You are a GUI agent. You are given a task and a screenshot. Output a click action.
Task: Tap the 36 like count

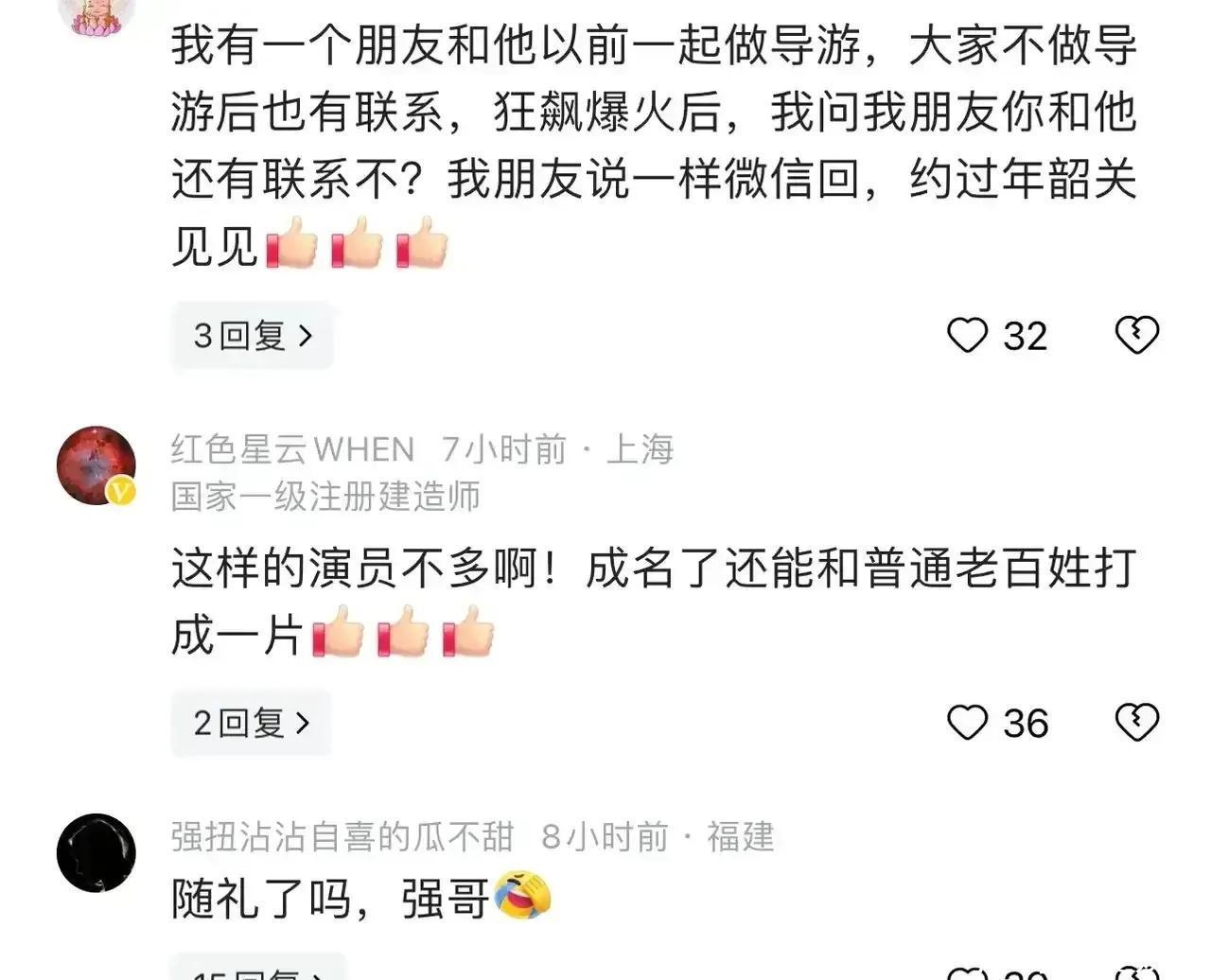pyautogui.click(x=1026, y=724)
